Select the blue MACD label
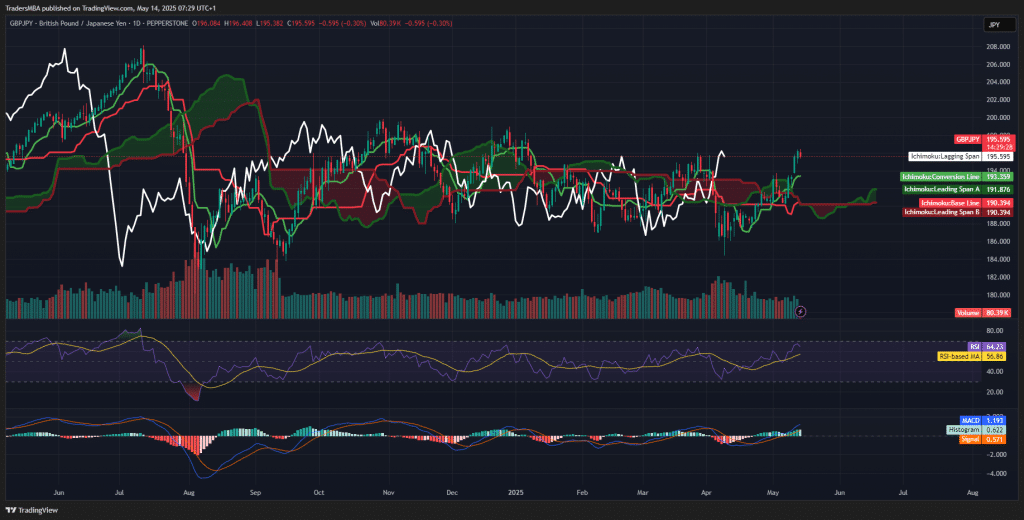Viewport: 1024px width, 520px height. pyautogui.click(x=969, y=420)
